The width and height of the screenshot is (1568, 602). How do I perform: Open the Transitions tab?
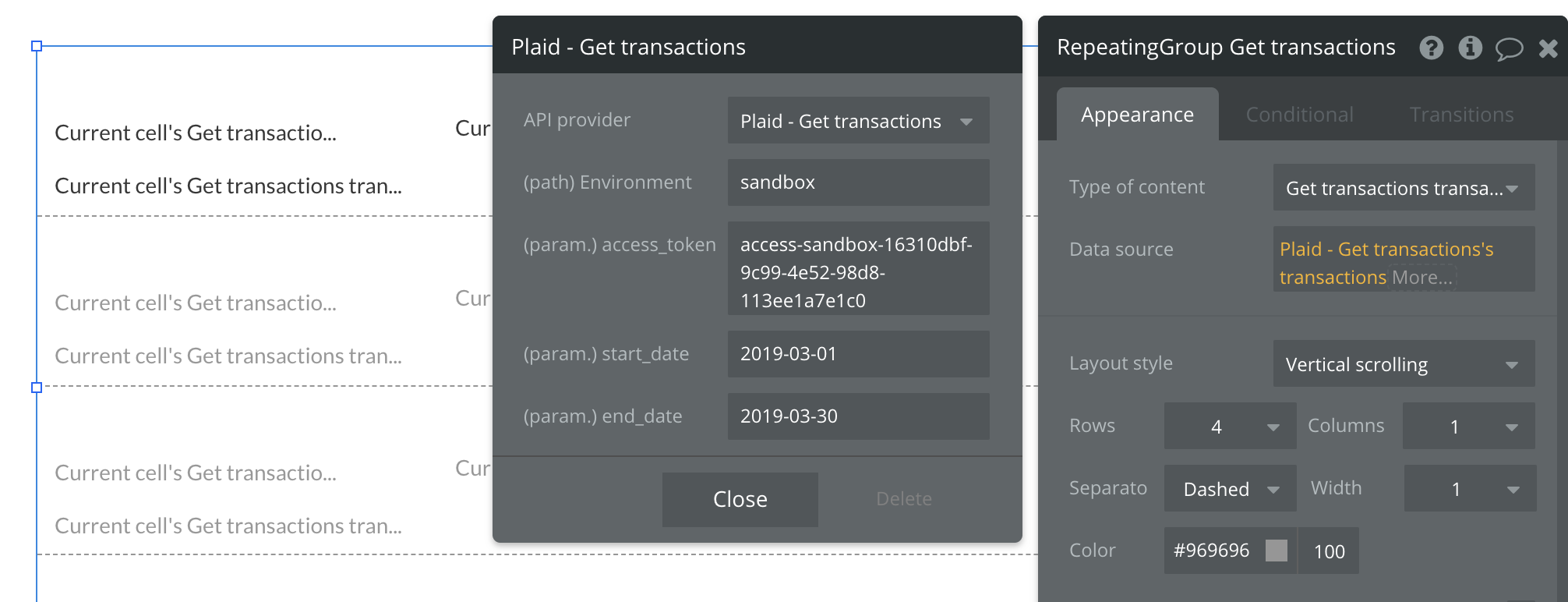[1461, 115]
